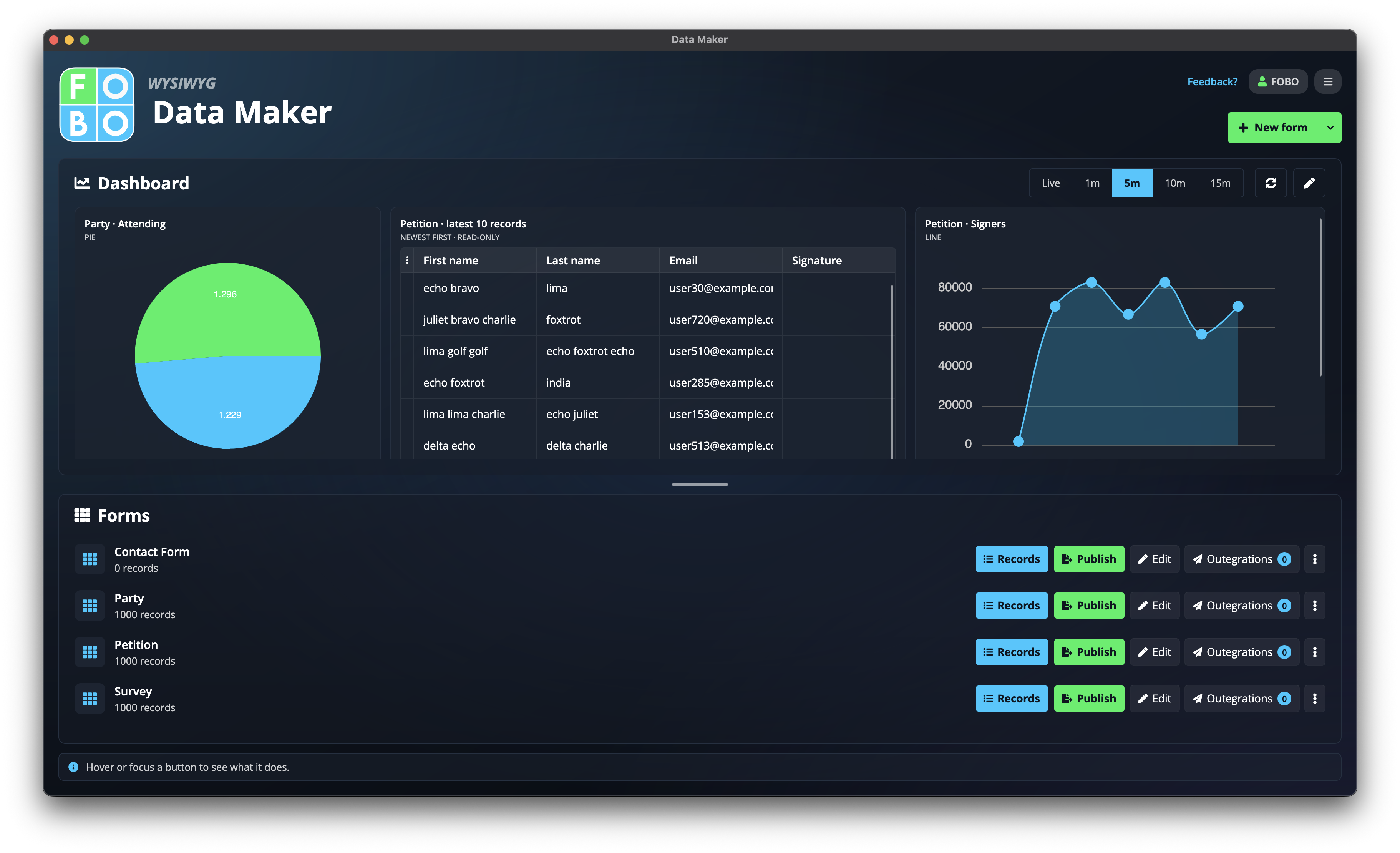Click the info icon in status bar

[x=73, y=767]
